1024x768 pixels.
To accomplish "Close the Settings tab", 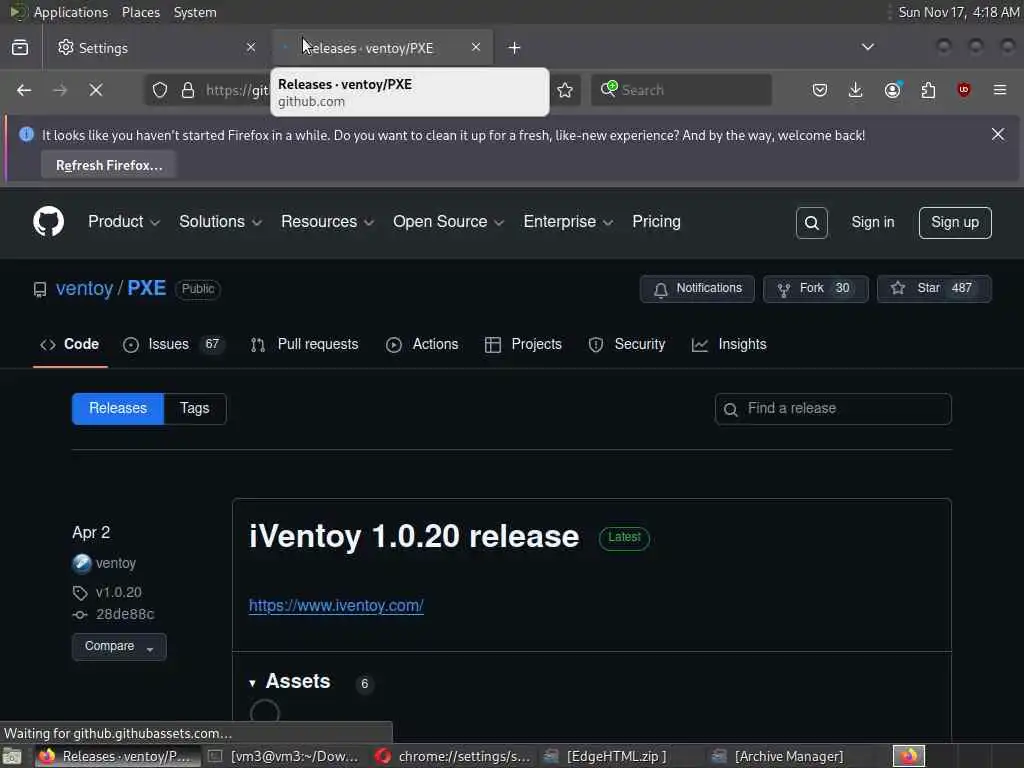I will pyautogui.click(x=251, y=47).
